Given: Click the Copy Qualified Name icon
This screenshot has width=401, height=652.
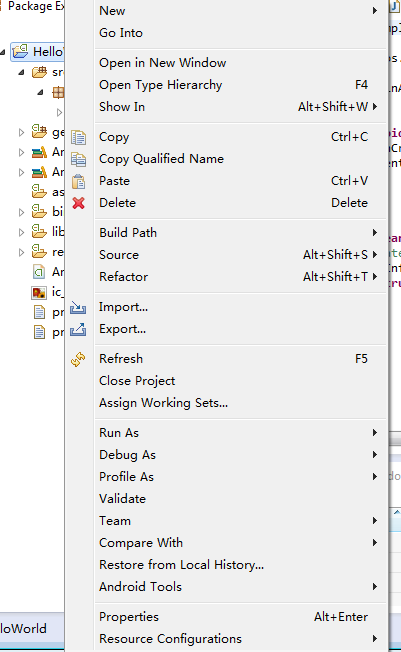Looking at the screenshot, I should click(78, 159).
